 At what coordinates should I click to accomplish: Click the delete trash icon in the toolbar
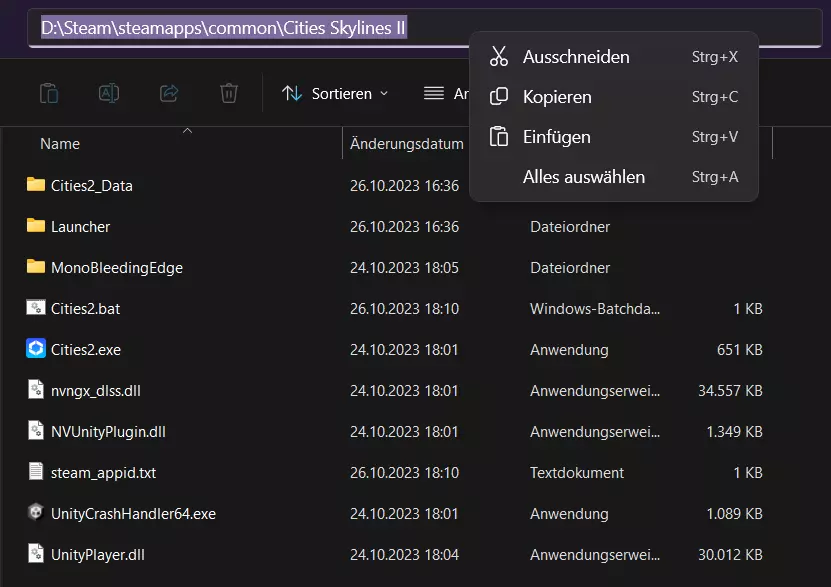point(229,93)
